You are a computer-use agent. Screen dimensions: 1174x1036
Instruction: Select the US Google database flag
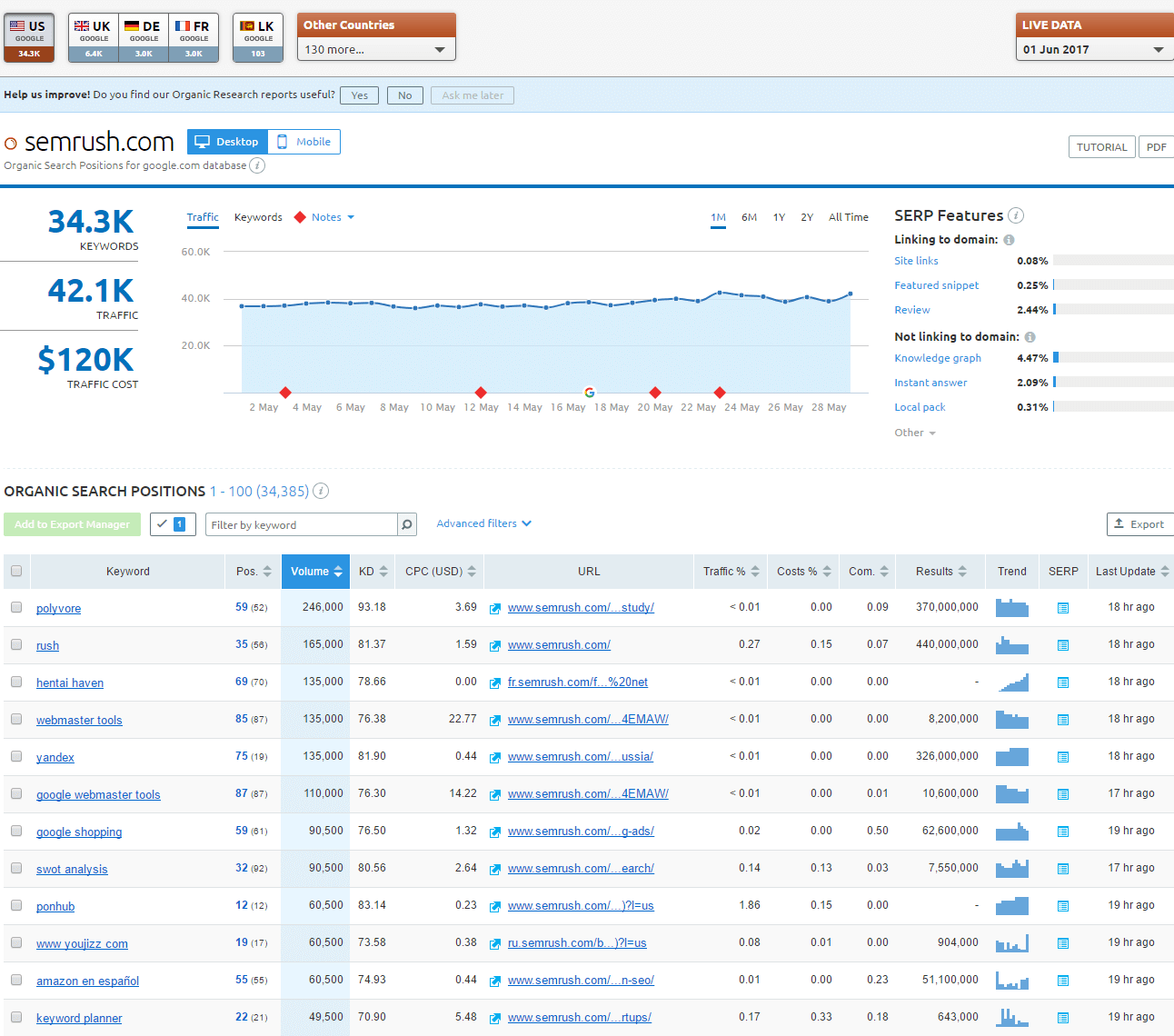[29, 37]
